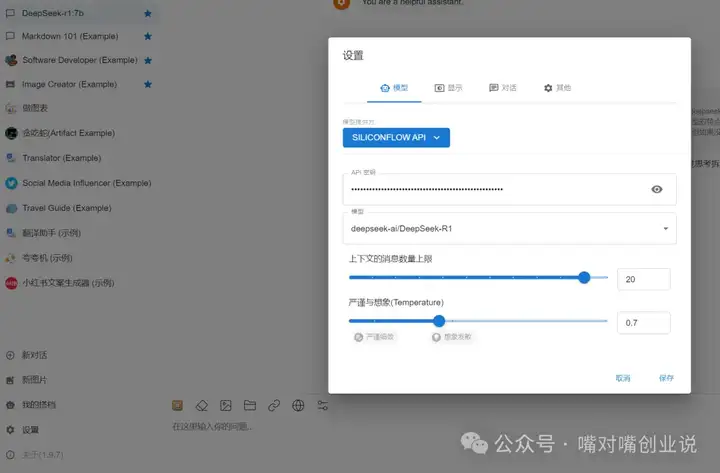
Task: Click the Temperature slider handle
Action: pyautogui.click(x=439, y=321)
